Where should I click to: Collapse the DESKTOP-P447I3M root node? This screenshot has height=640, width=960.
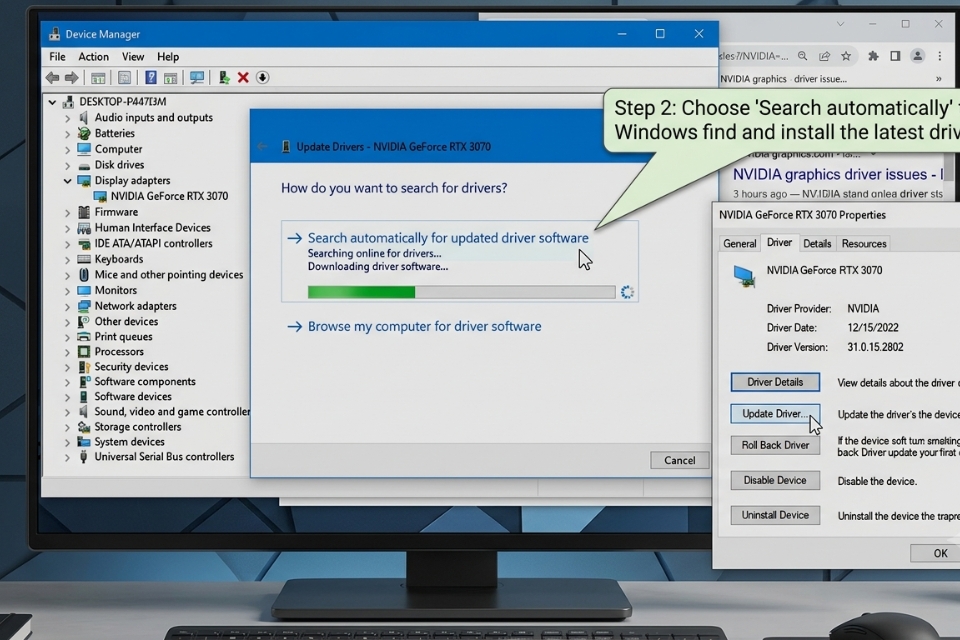click(52, 102)
